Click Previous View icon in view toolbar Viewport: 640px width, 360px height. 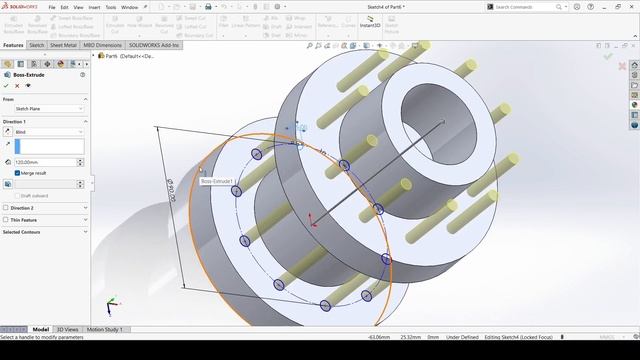coord(327,46)
